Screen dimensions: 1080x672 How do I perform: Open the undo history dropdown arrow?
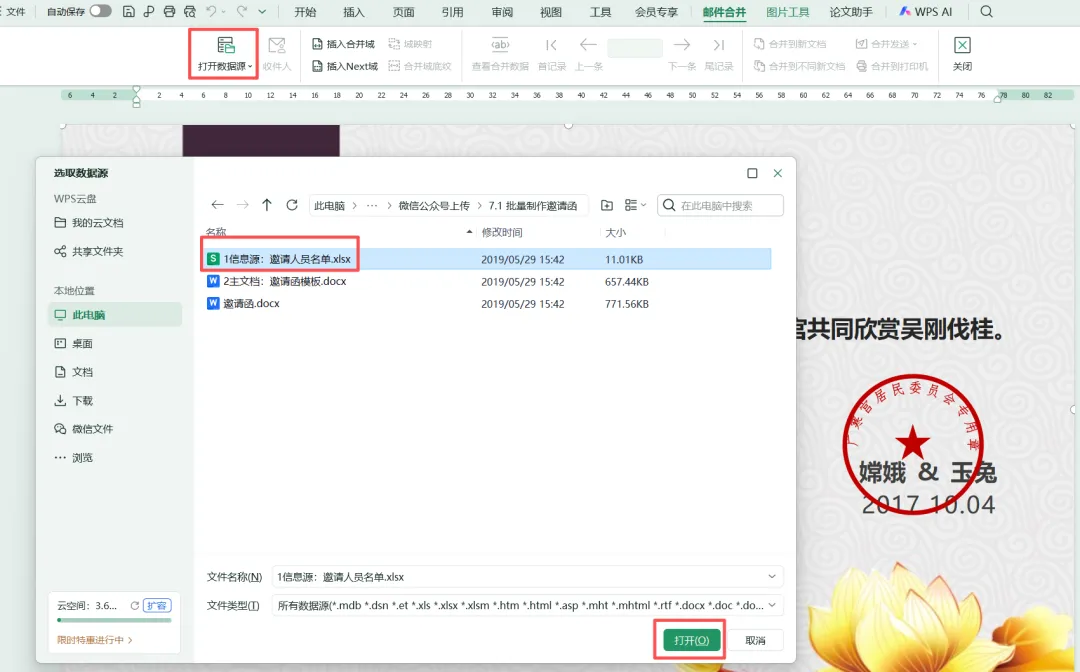pyautogui.click(x=223, y=12)
